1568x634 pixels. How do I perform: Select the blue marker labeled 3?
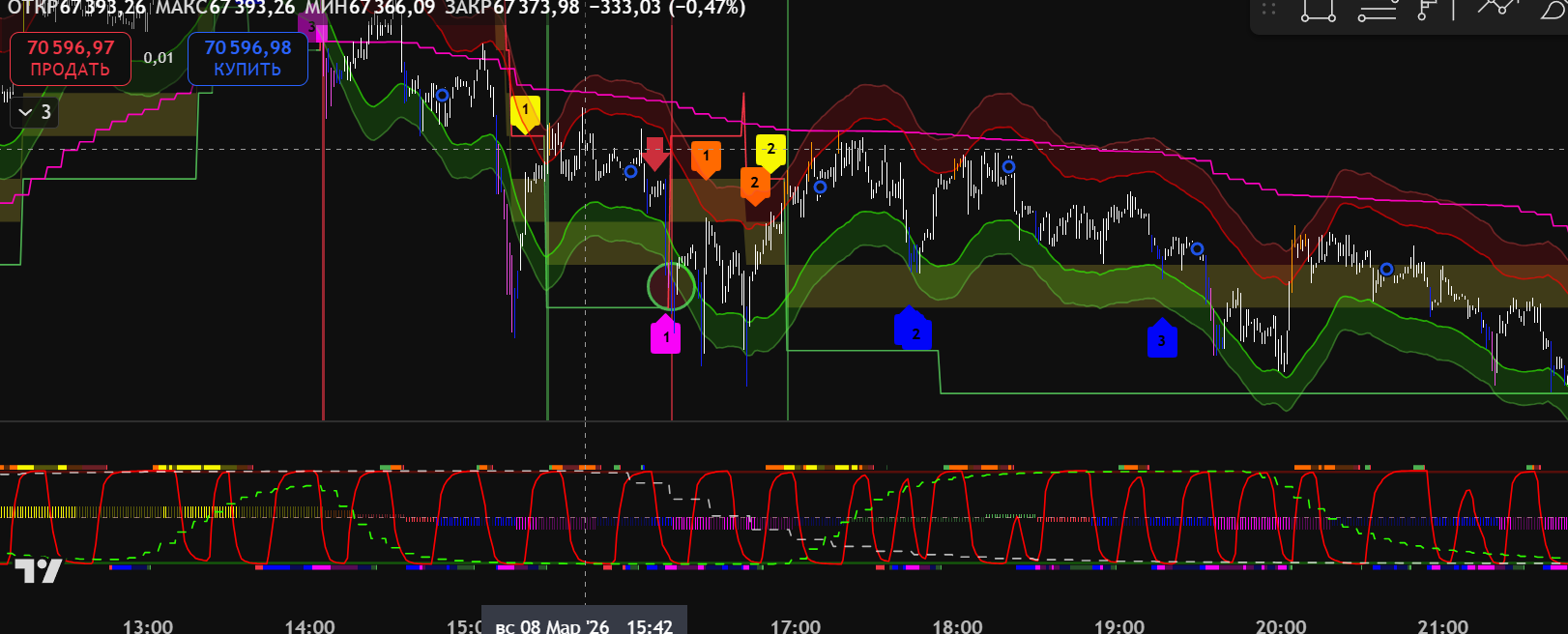[x=1162, y=339]
